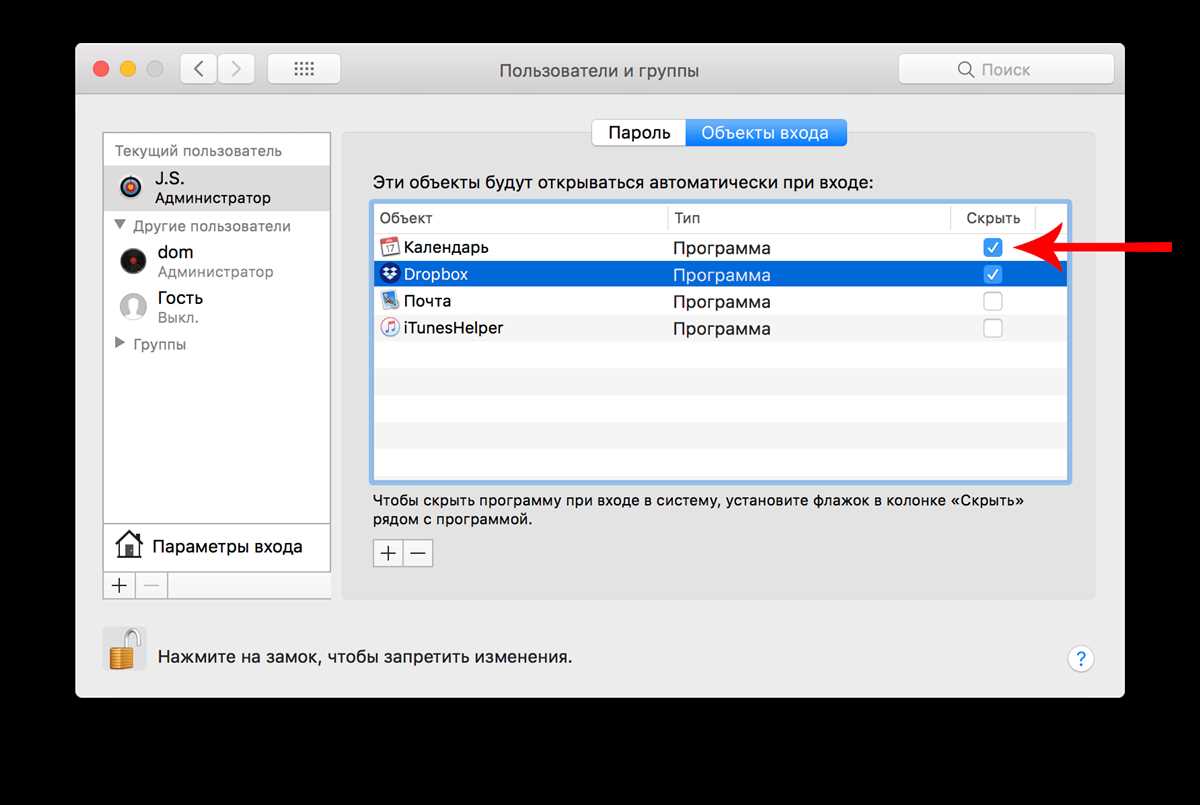Switch to the Пароль tab
The width and height of the screenshot is (1200, 805).
pos(639,132)
